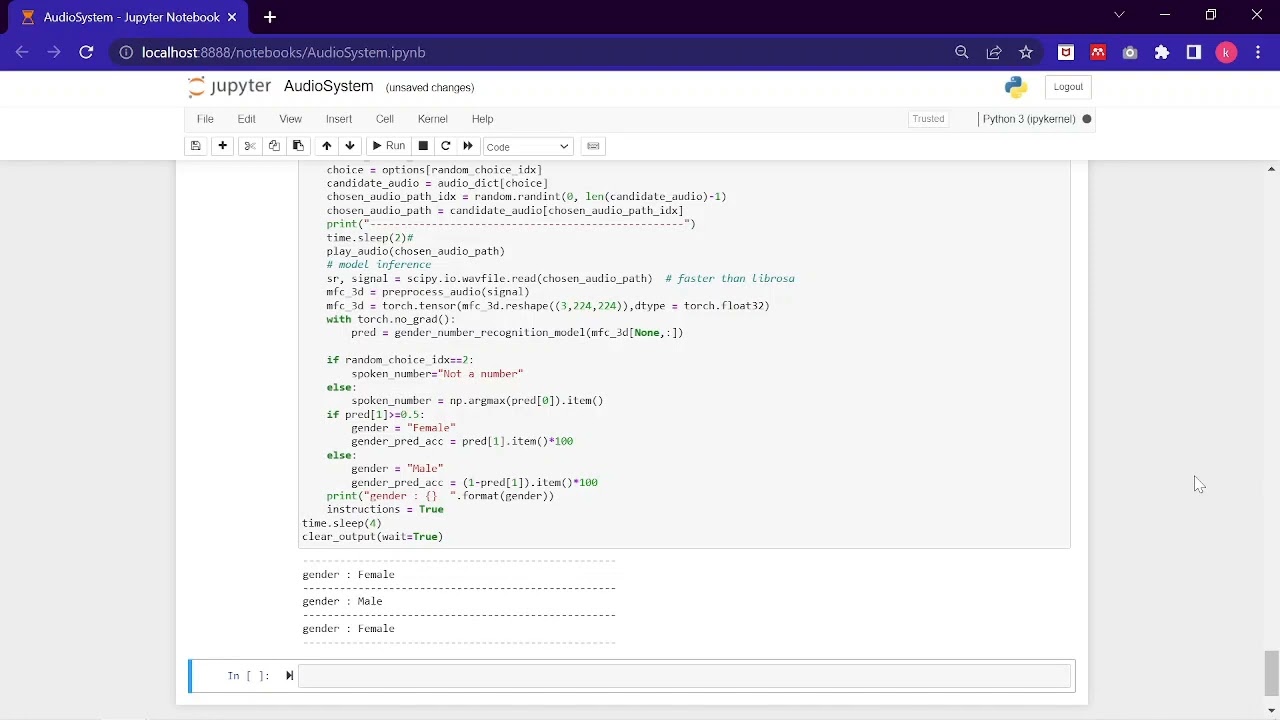
Task: Go forward in browser history
Action: click(x=54, y=52)
